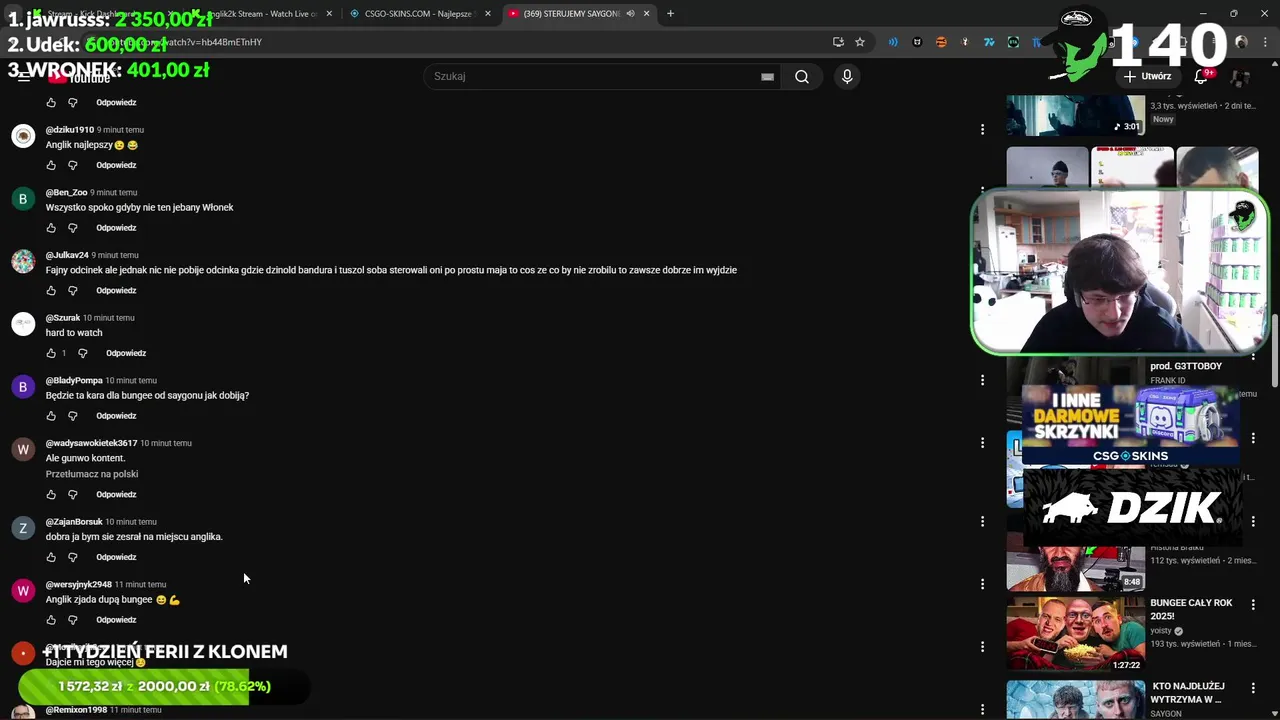This screenshot has height=720, width=1280.
Task: Open the 3:01 video thumbnail at top
Action: click(1076, 115)
